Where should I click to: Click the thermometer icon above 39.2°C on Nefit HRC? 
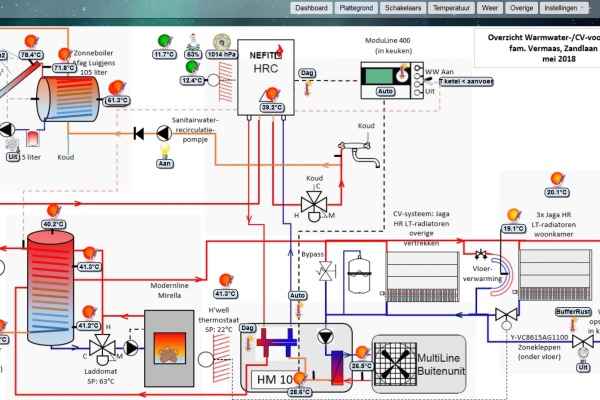coord(272,94)
